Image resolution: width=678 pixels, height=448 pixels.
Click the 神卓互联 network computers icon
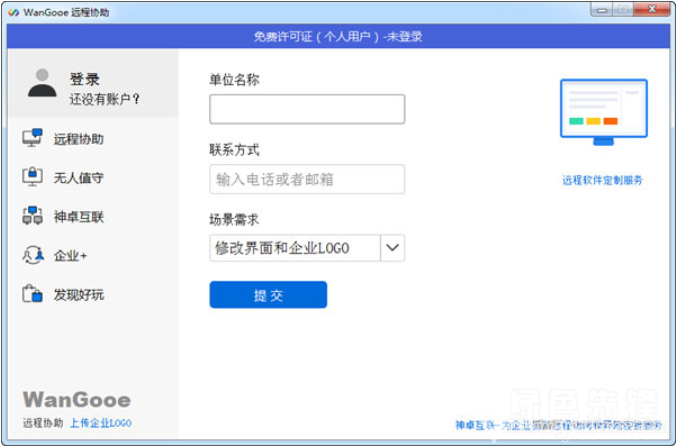pos(32,216)
